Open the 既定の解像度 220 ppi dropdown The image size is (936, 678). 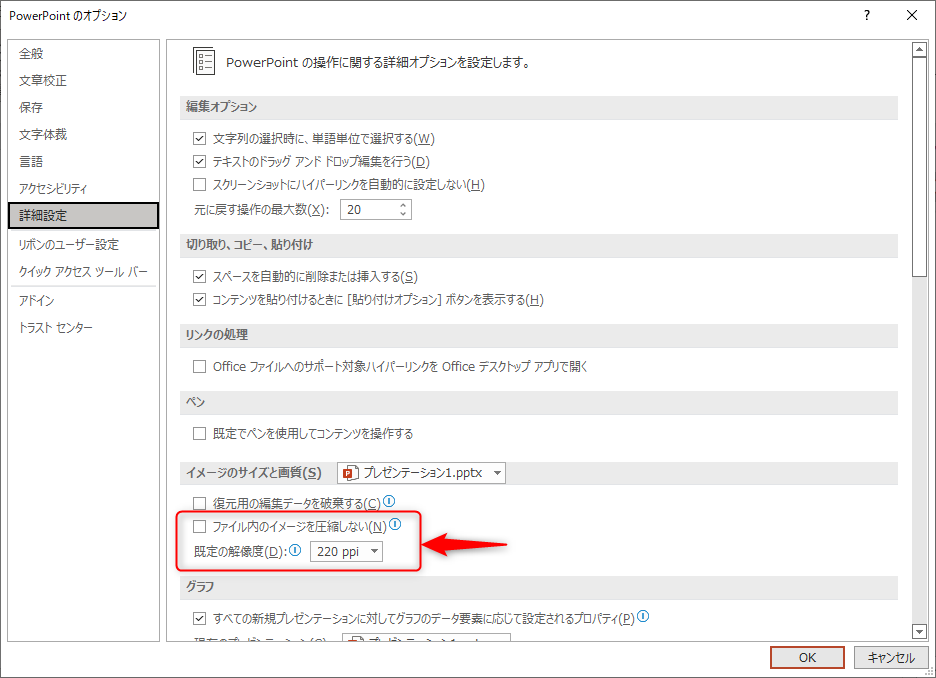[346, 551]
